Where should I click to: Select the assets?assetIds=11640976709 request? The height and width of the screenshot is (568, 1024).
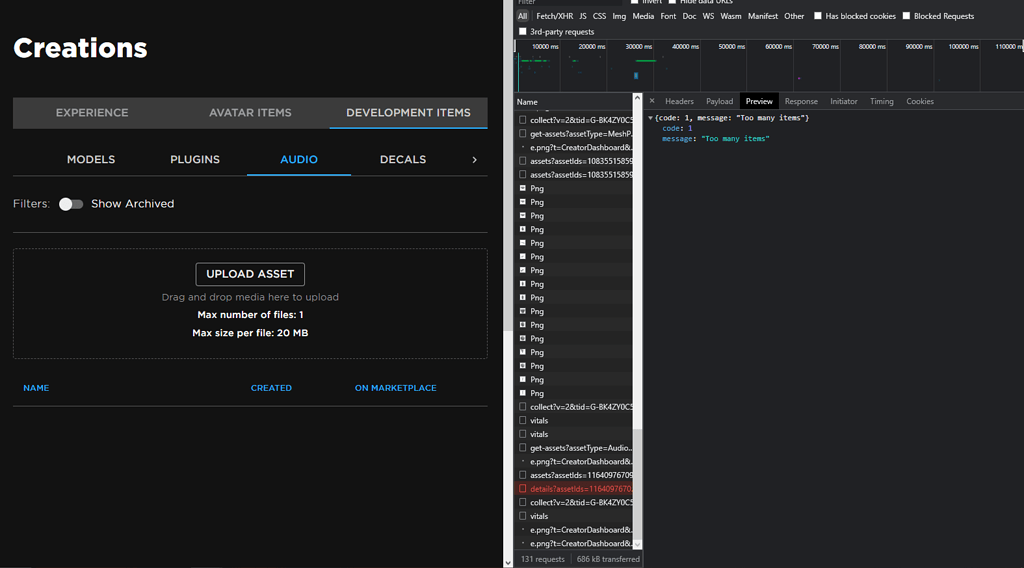tap(573, 475)
